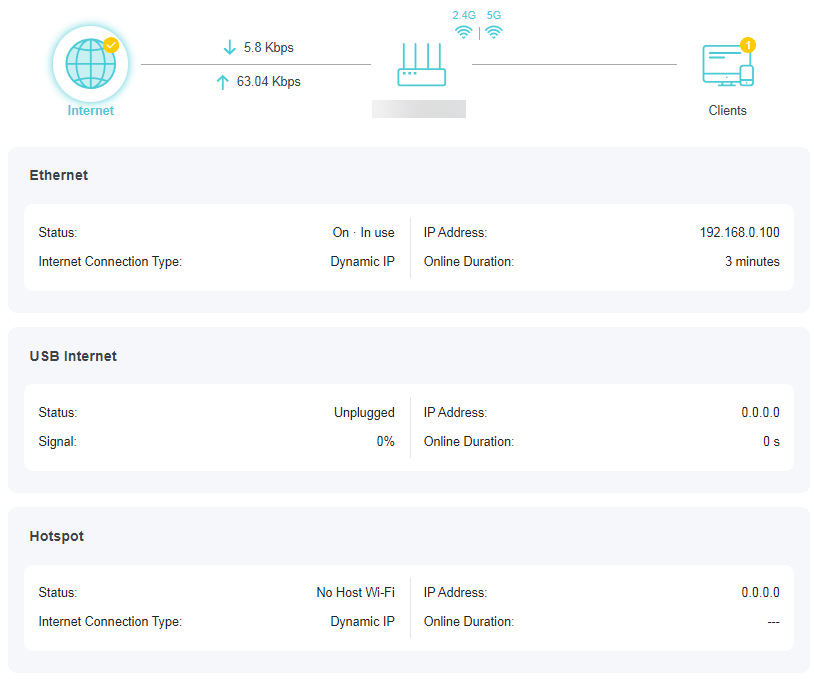Click the 63.04 Kbps upload speed value

tap(268, 82)
